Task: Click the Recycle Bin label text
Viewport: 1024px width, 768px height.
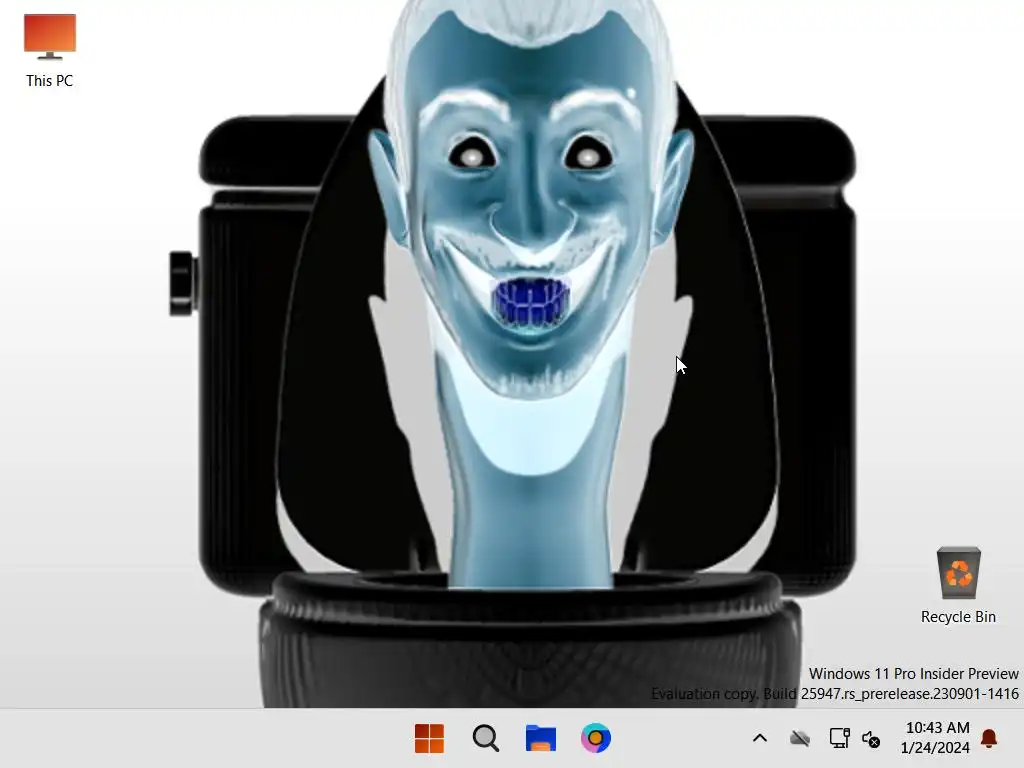Action: (x=958, y=616)
